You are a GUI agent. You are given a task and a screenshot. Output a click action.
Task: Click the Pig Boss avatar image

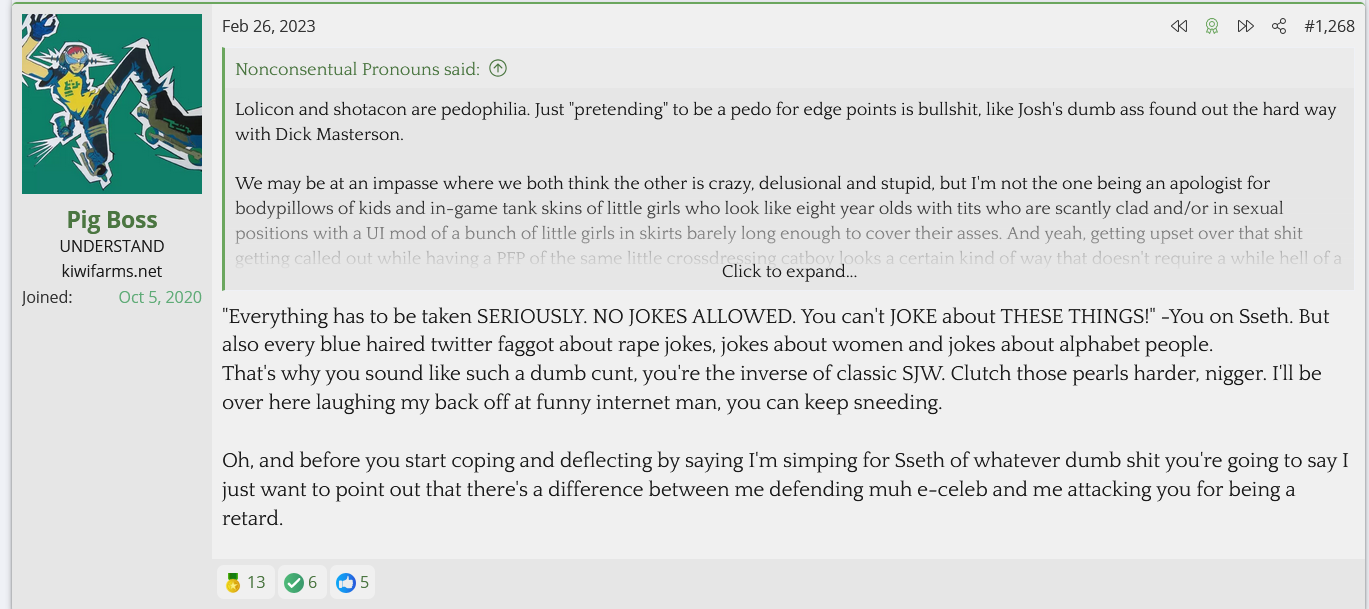click(x=112, y=104)
